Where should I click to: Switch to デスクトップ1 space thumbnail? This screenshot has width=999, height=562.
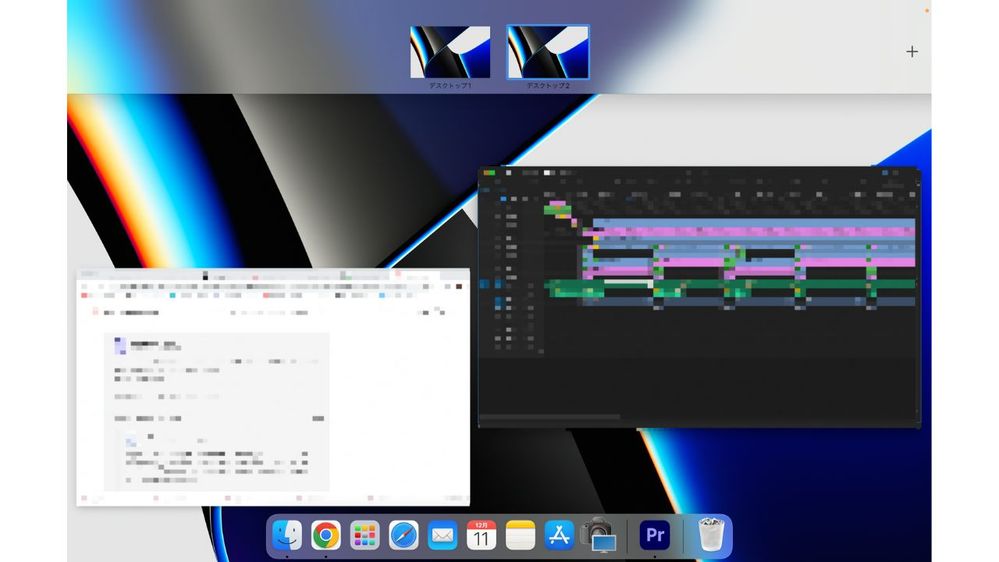point(450,52)
